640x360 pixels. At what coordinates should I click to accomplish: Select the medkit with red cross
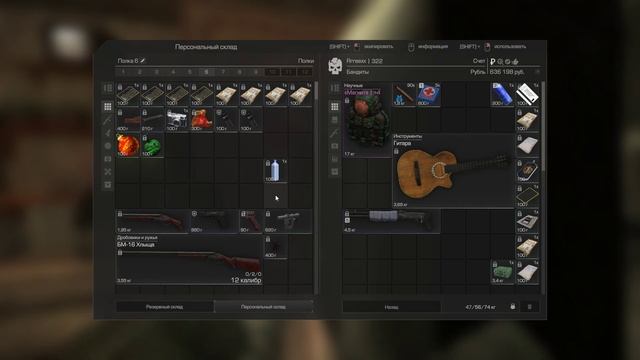pyautogui.click(x=428, y=95)
